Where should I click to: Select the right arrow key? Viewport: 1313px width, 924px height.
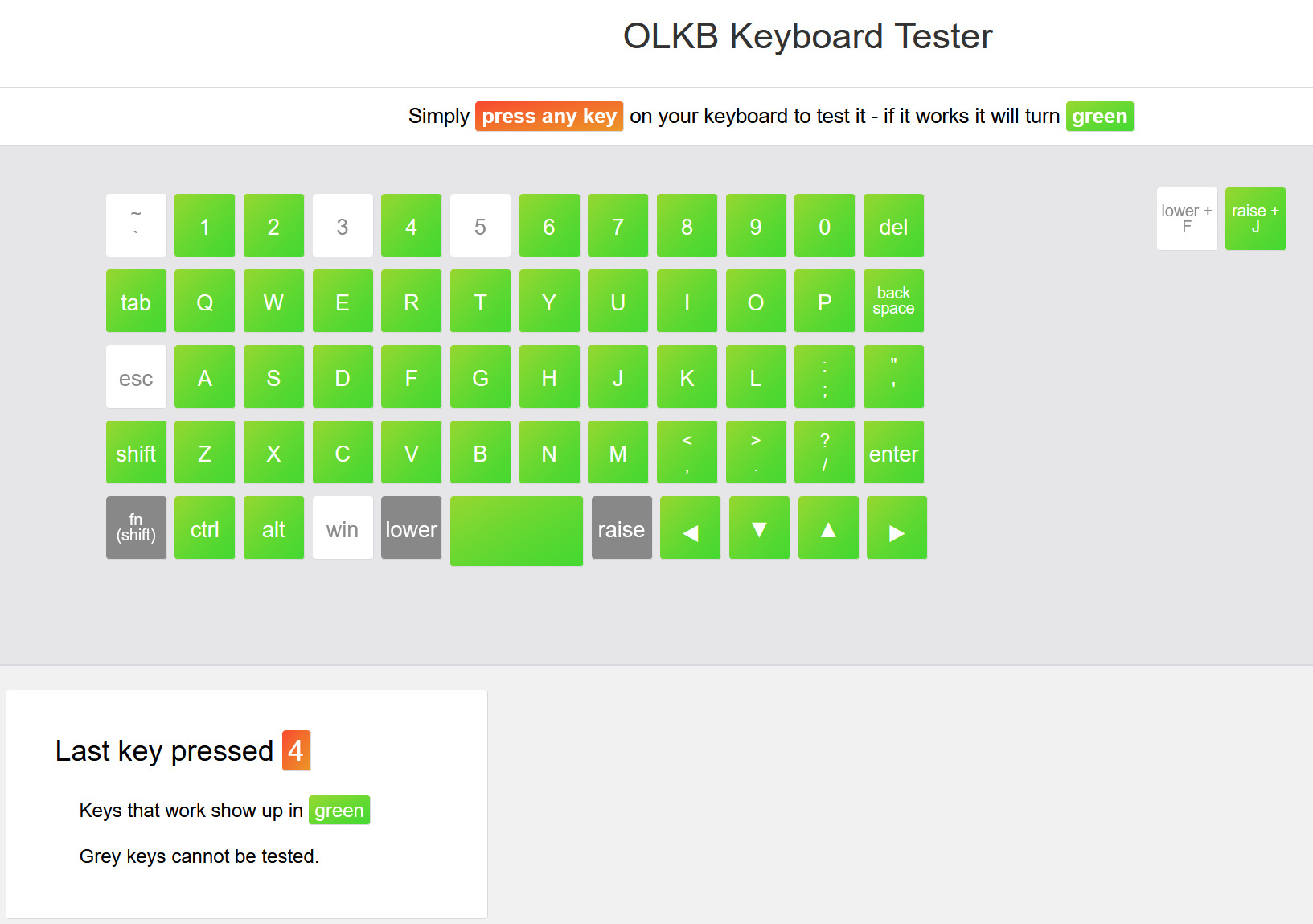click(897, 528)
